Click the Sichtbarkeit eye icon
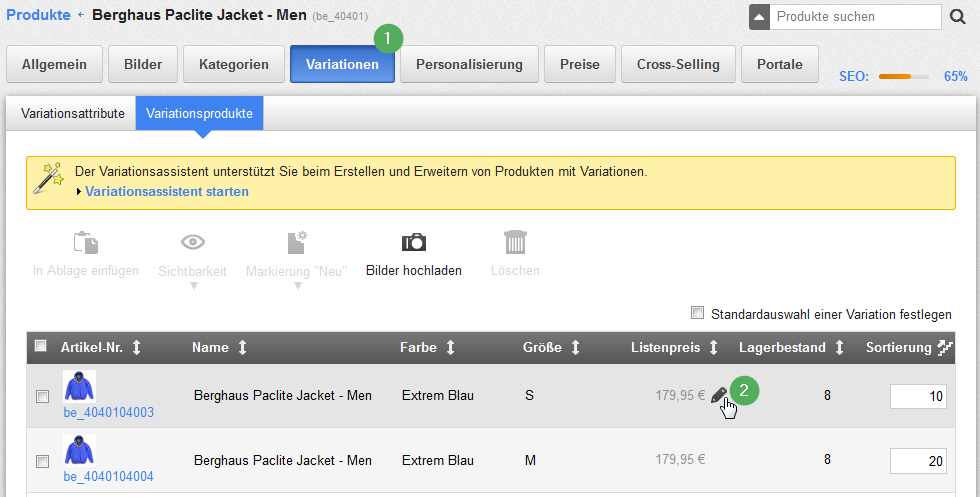Screen dimensions: 980x497 [x=192, y=242]
